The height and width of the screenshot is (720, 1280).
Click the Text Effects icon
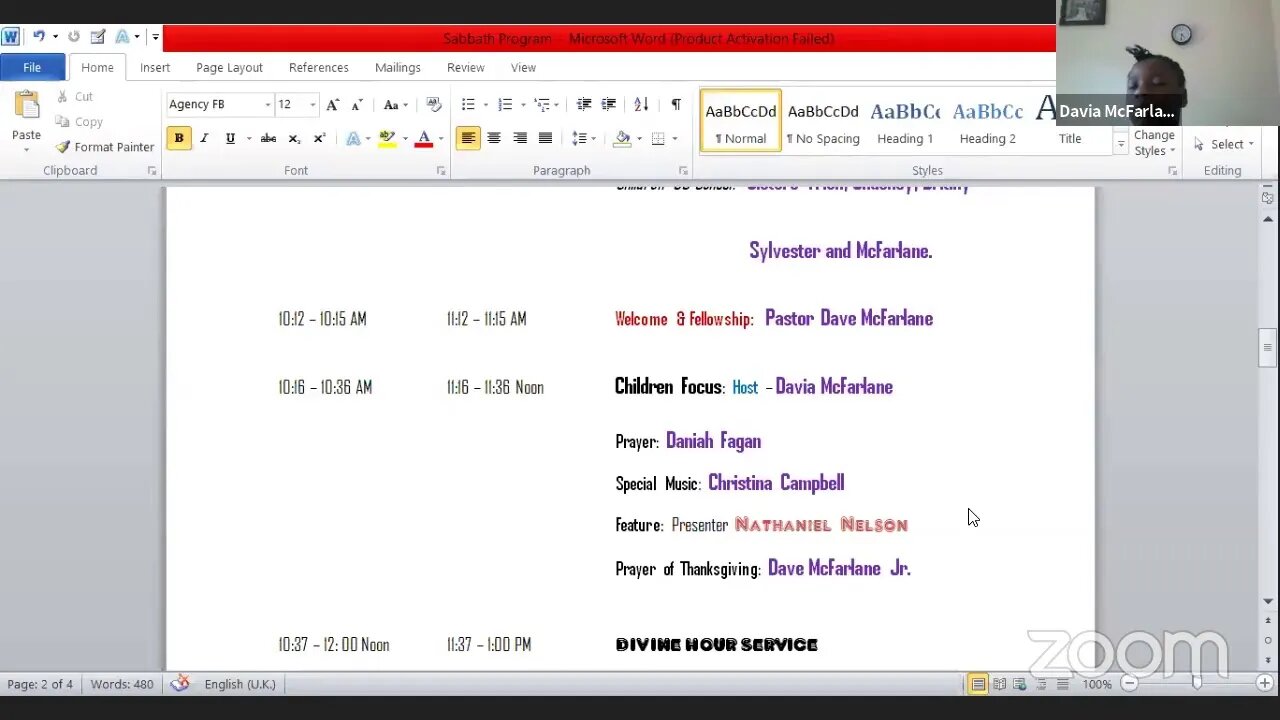click(x=353, y=138)
